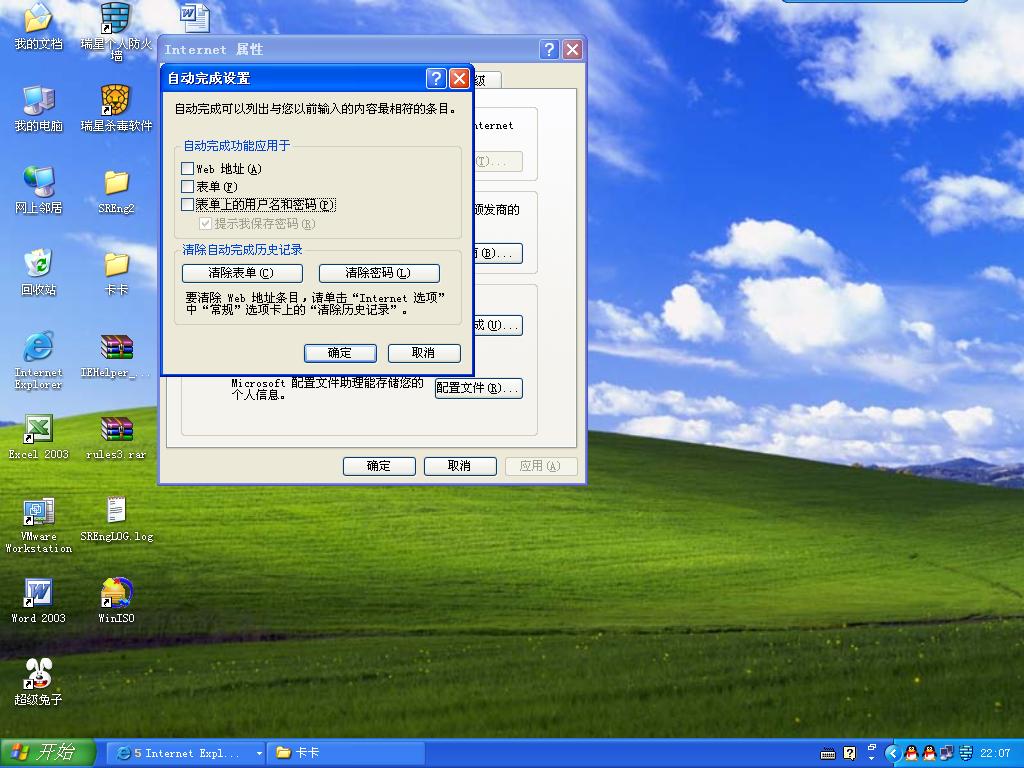The height and width of the screenshot is (768, 1024).
Task: Select the 瑞星杀毒软件 antivirus icon
Action: click(x=116, y=100)
